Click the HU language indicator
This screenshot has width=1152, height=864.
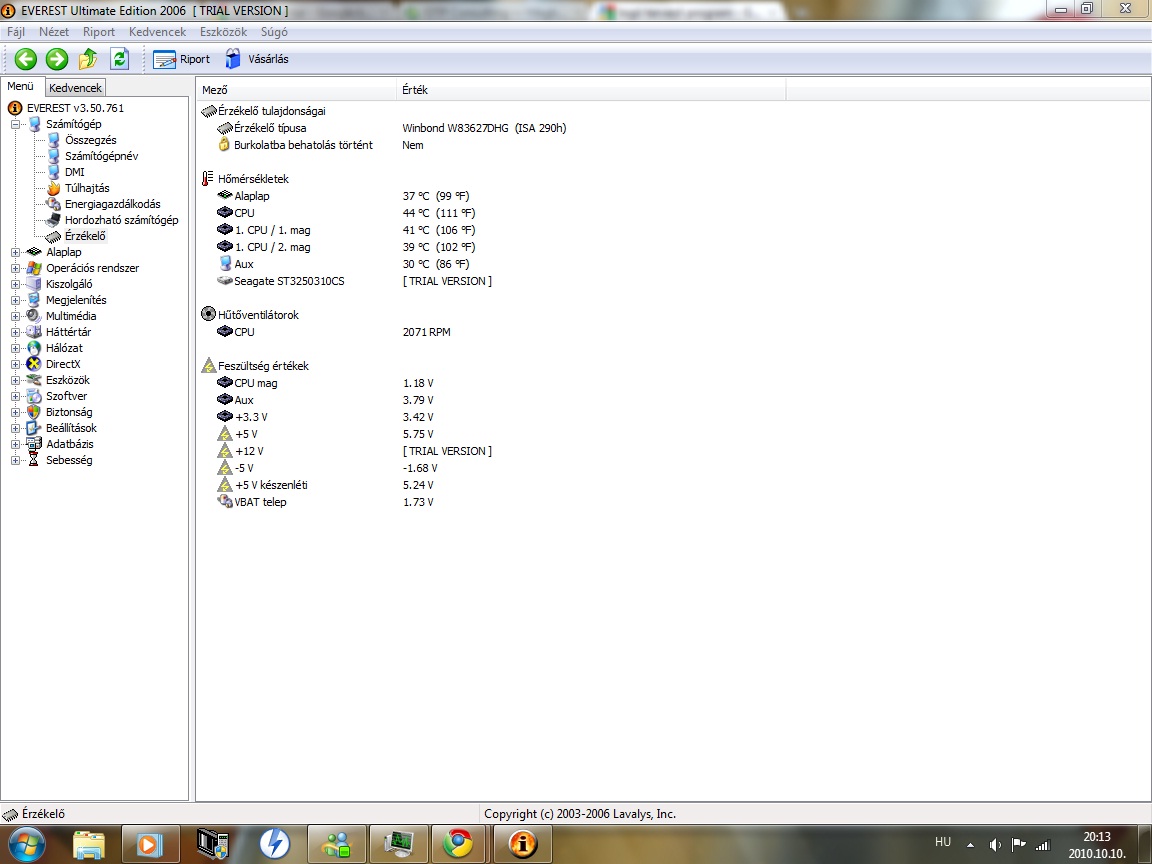(943, 842)
